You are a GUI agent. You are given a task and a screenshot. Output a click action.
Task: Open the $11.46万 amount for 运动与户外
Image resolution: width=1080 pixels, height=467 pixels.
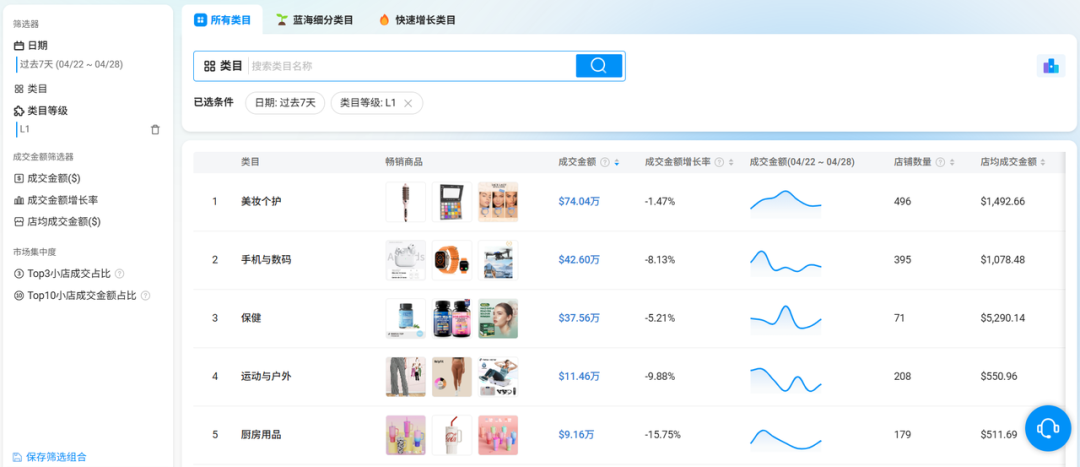pos(579,377)
